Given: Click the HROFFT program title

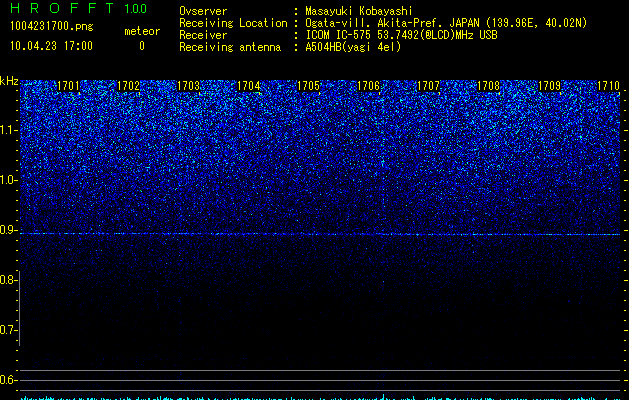Looking at the screenshot, I should point(62,8).
